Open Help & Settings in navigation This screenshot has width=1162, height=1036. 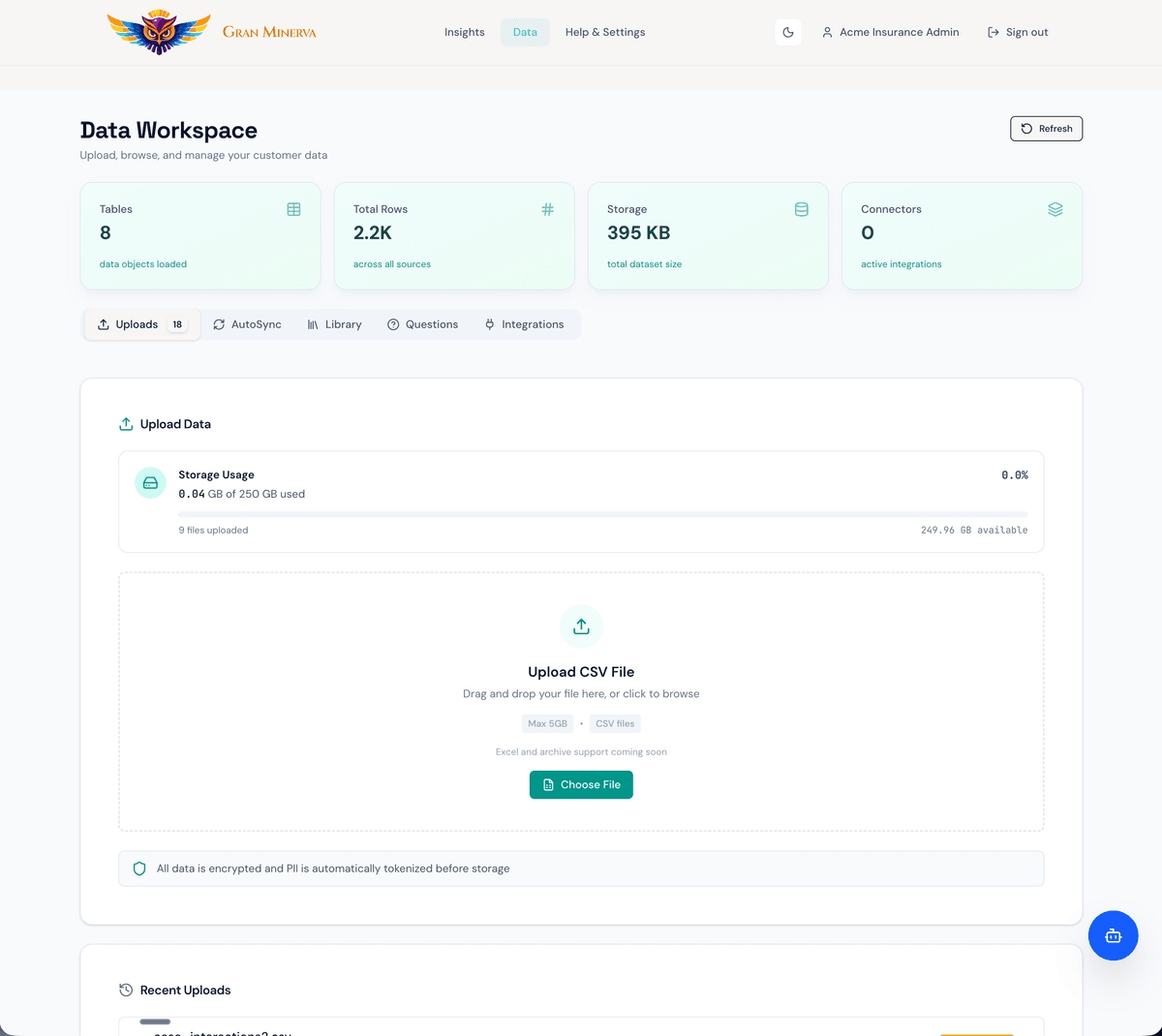click(x=604, y=32)
